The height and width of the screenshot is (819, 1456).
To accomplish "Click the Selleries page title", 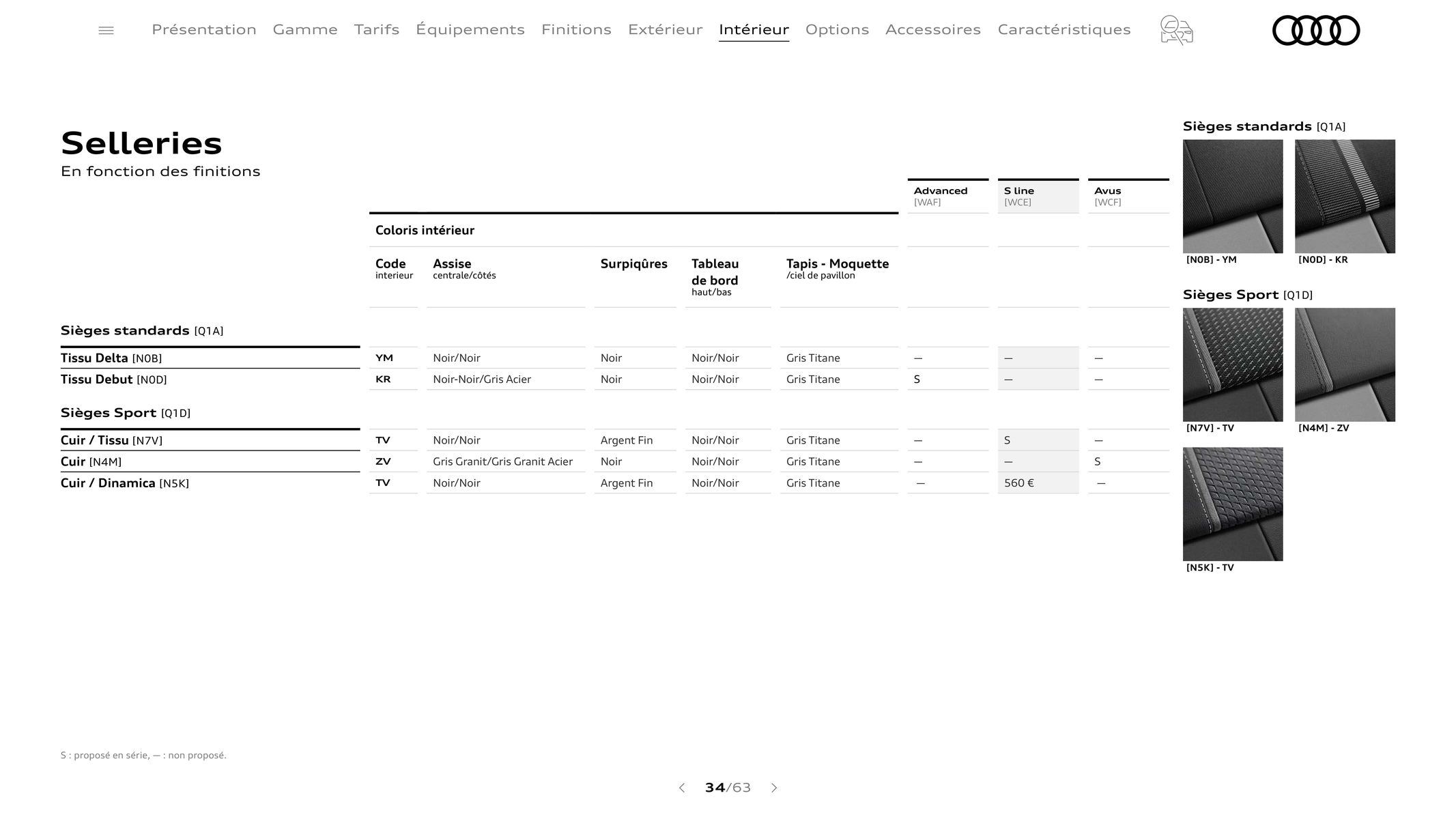I will click(x=141, y=143).
